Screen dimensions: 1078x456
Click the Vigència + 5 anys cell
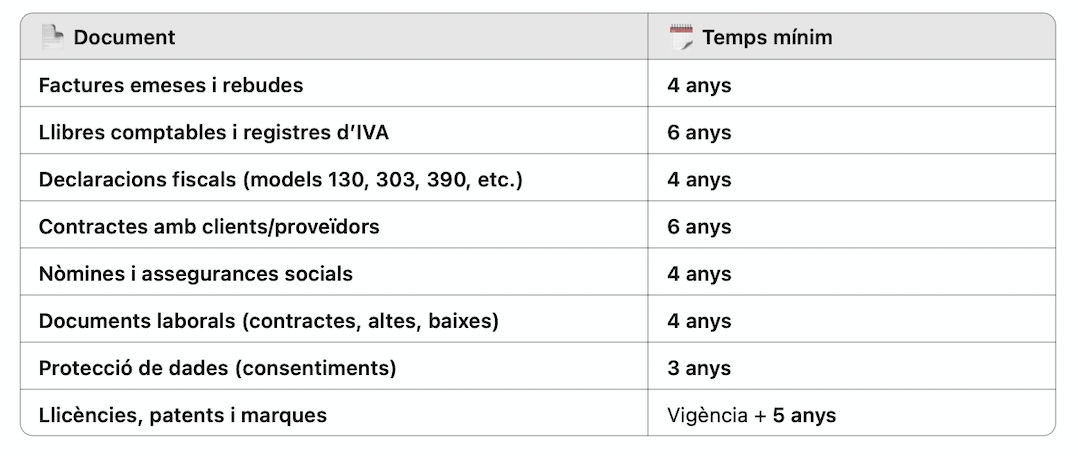[851, 415]
